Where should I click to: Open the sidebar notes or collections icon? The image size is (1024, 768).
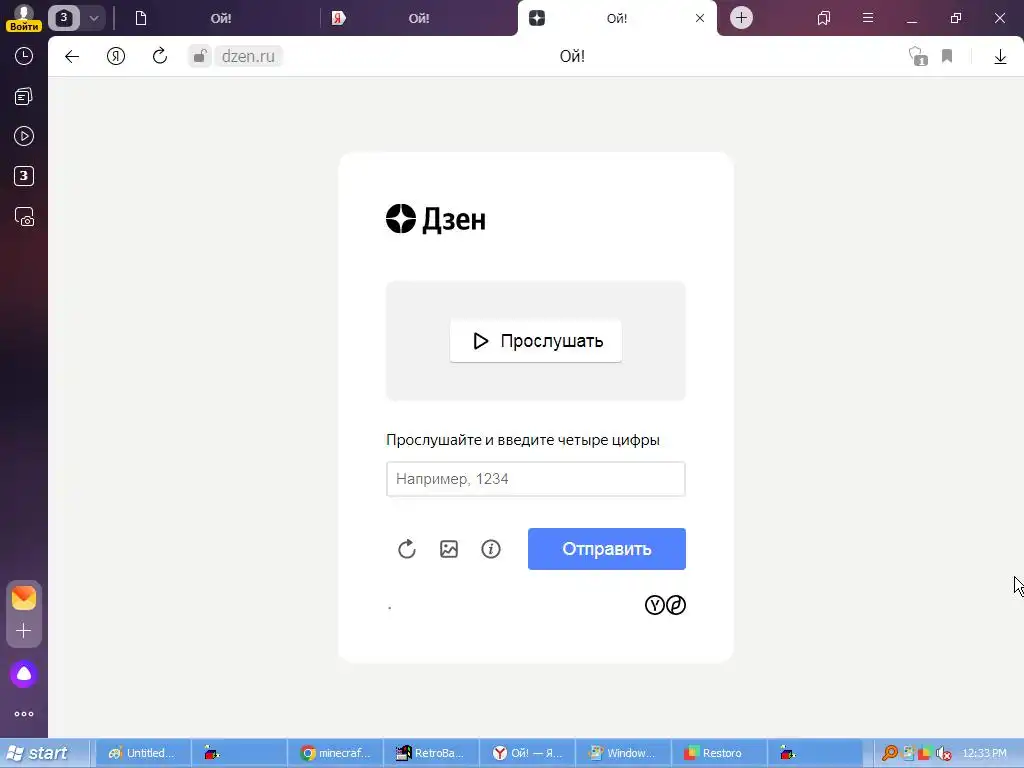24,97
